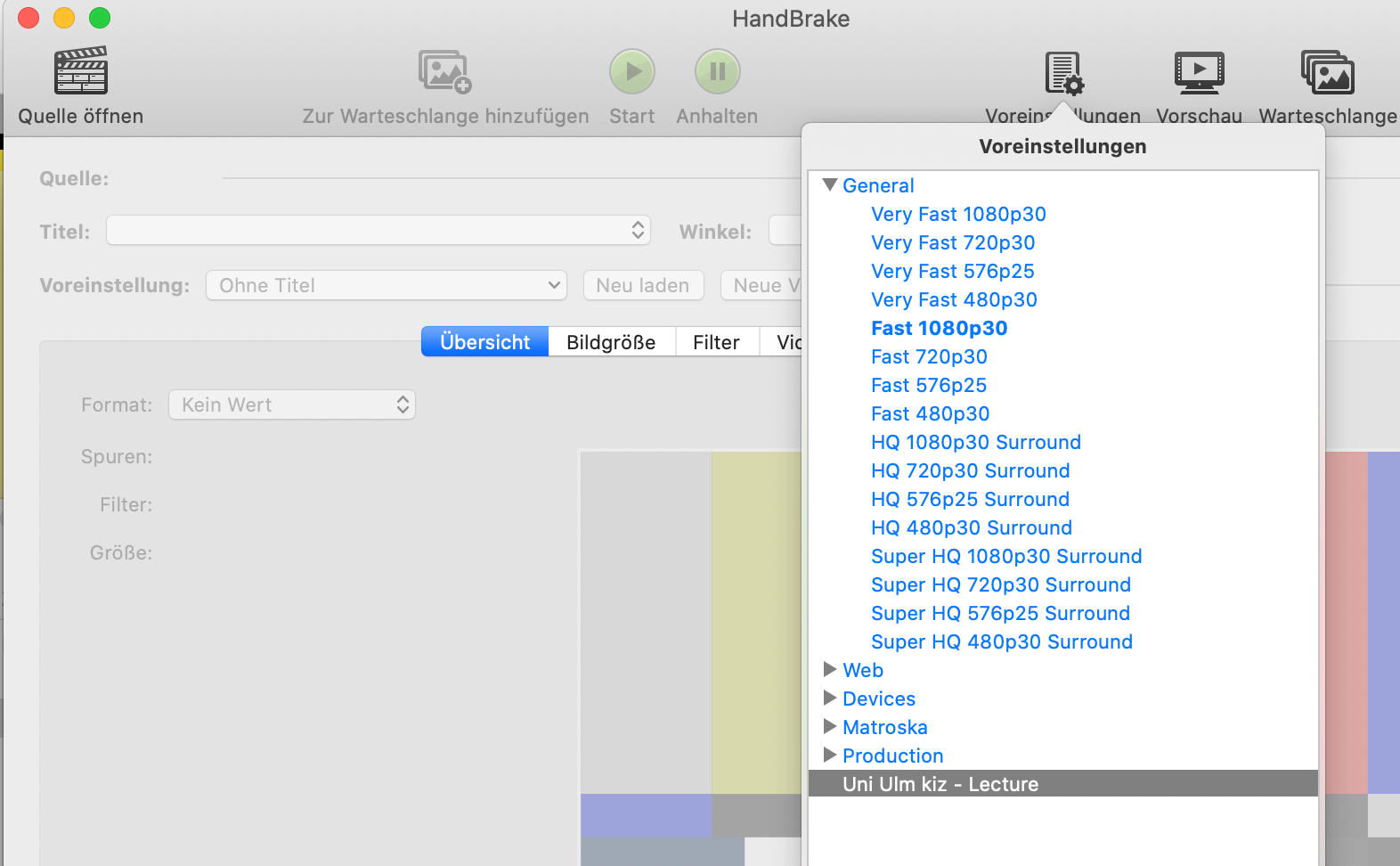The height and width of the screenshot is (866, 1400).
Task: Select Very Fast 1080p30 preset
Action: point(958,214)
